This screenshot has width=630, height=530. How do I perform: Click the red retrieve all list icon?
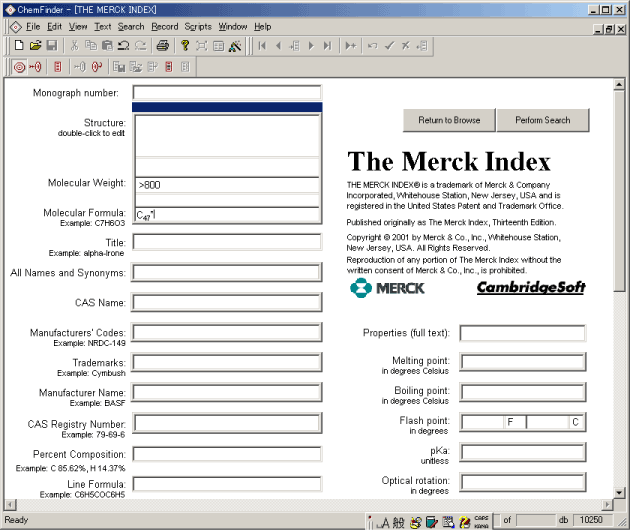57,67
